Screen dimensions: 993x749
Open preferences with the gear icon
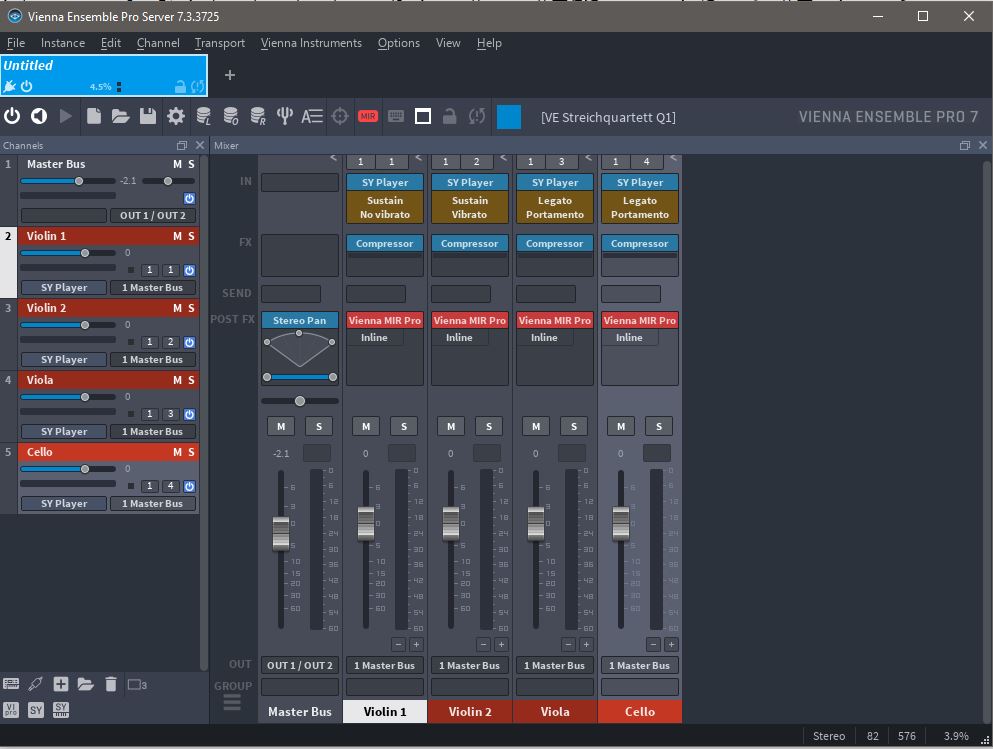click(x=175, y=116)
